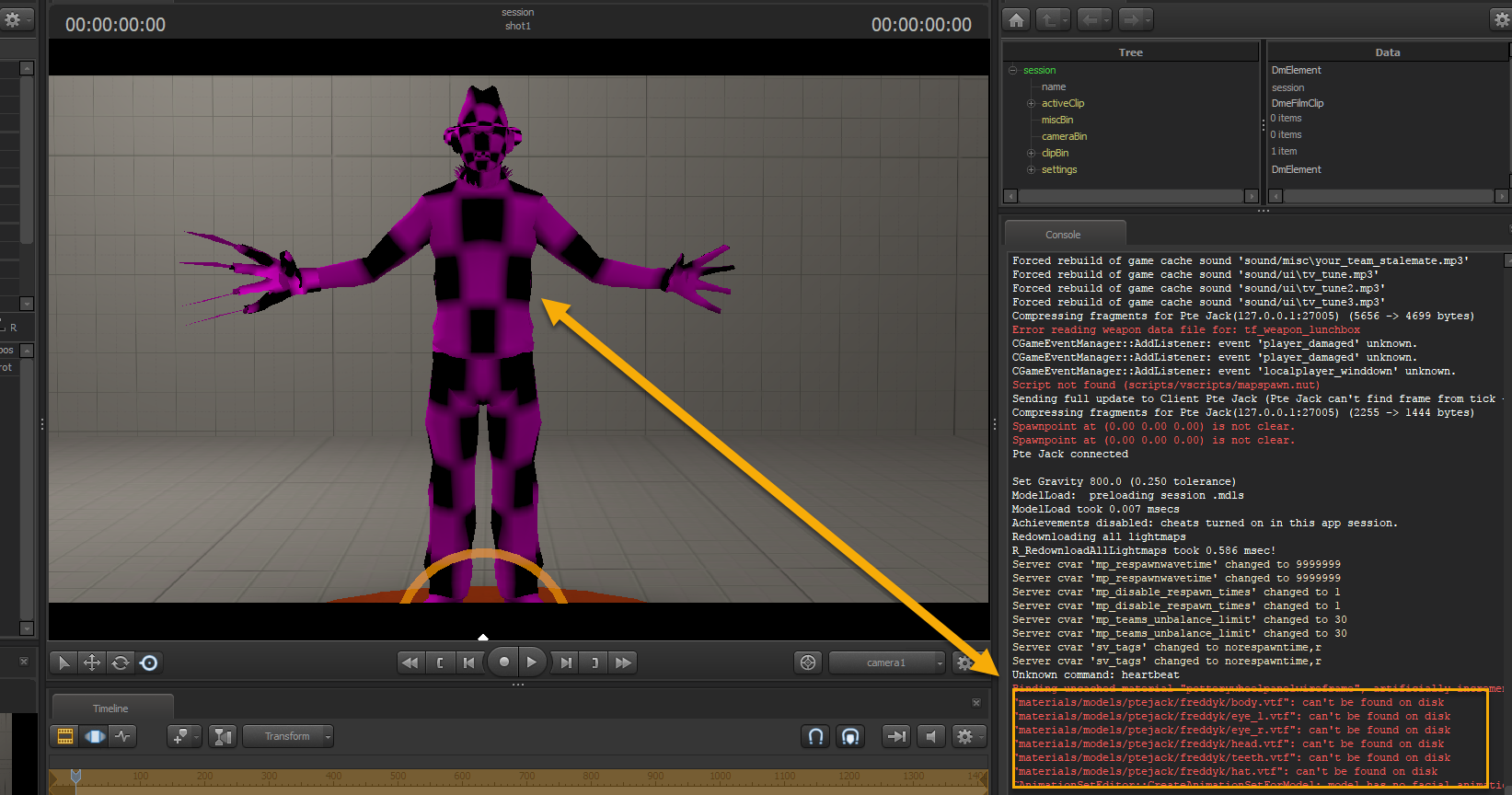Jump to the previous clip (rewind)
This screenshot has width=1512, height=795.
tap(410, 662)
